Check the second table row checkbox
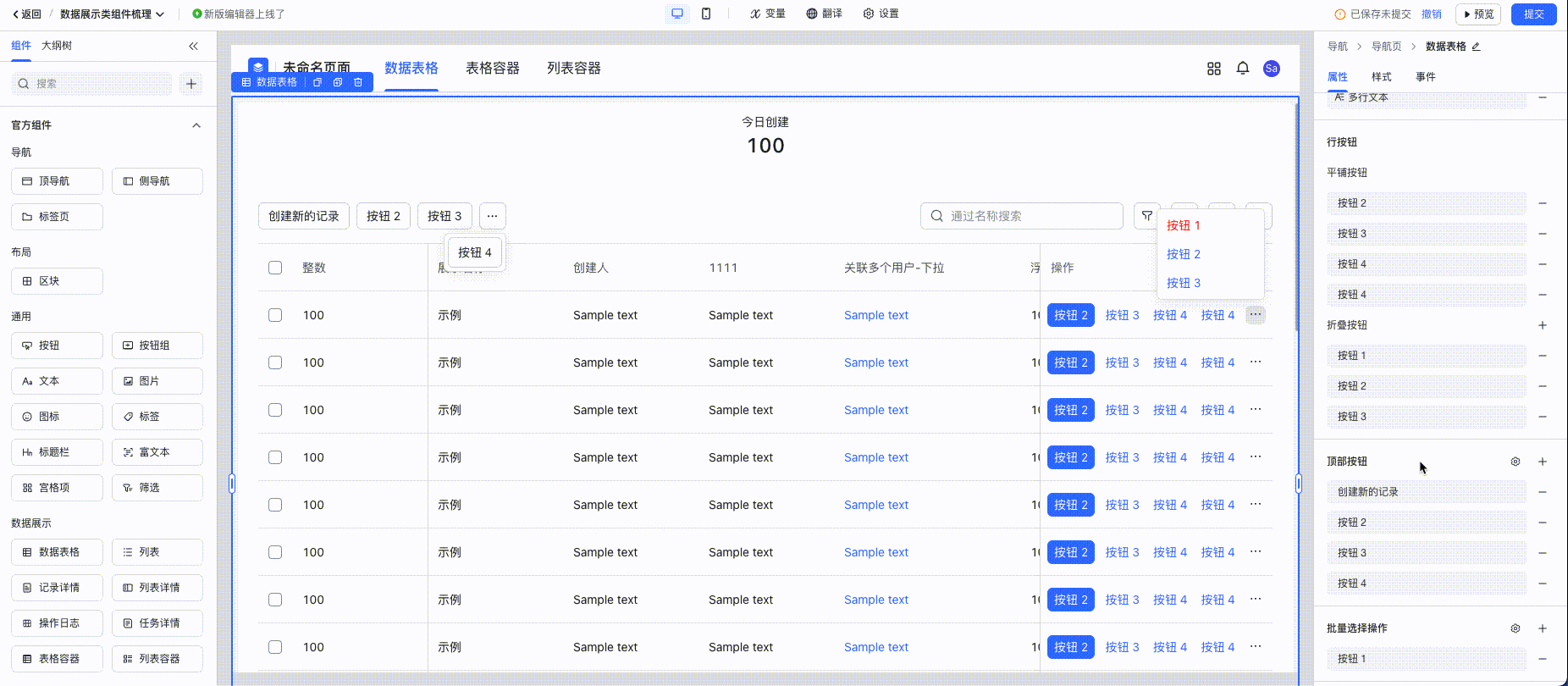Screen dimensions: 1568x686 [x=275, y=362]
